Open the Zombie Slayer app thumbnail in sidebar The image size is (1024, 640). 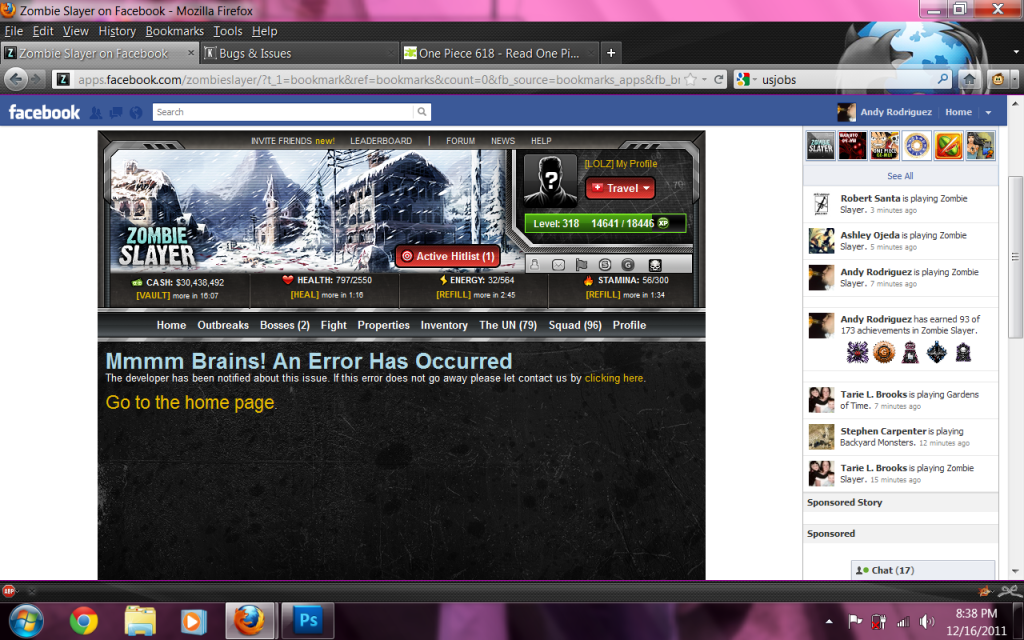click(820, 146)
